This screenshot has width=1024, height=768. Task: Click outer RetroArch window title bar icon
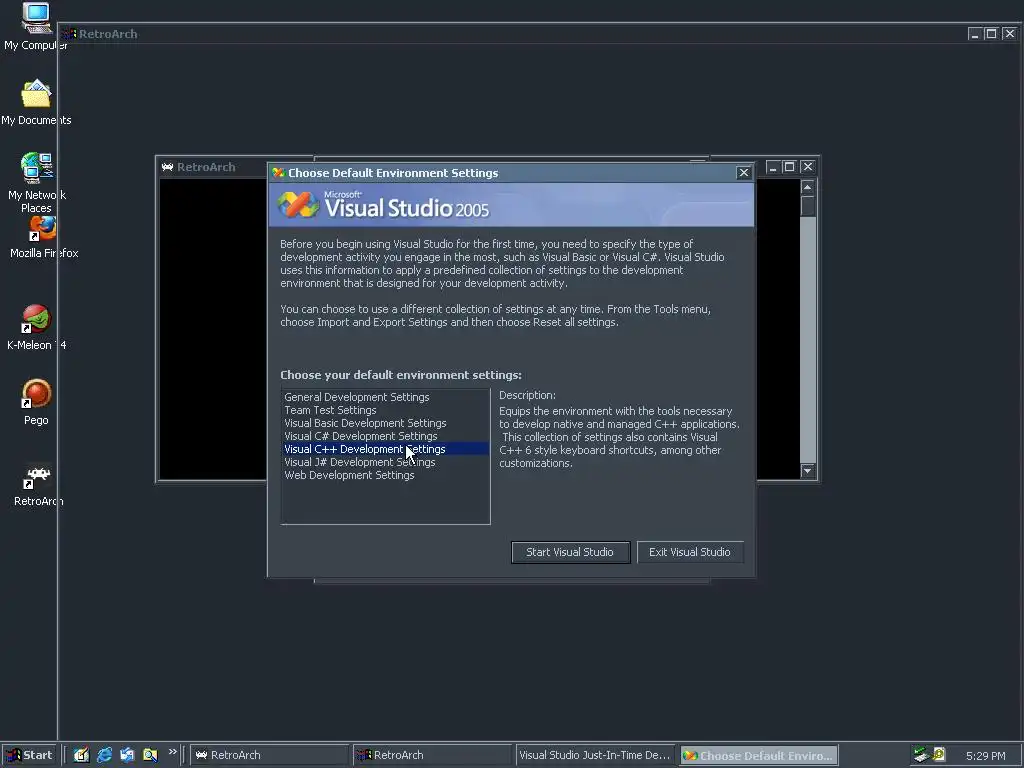[x=70, y=33]
